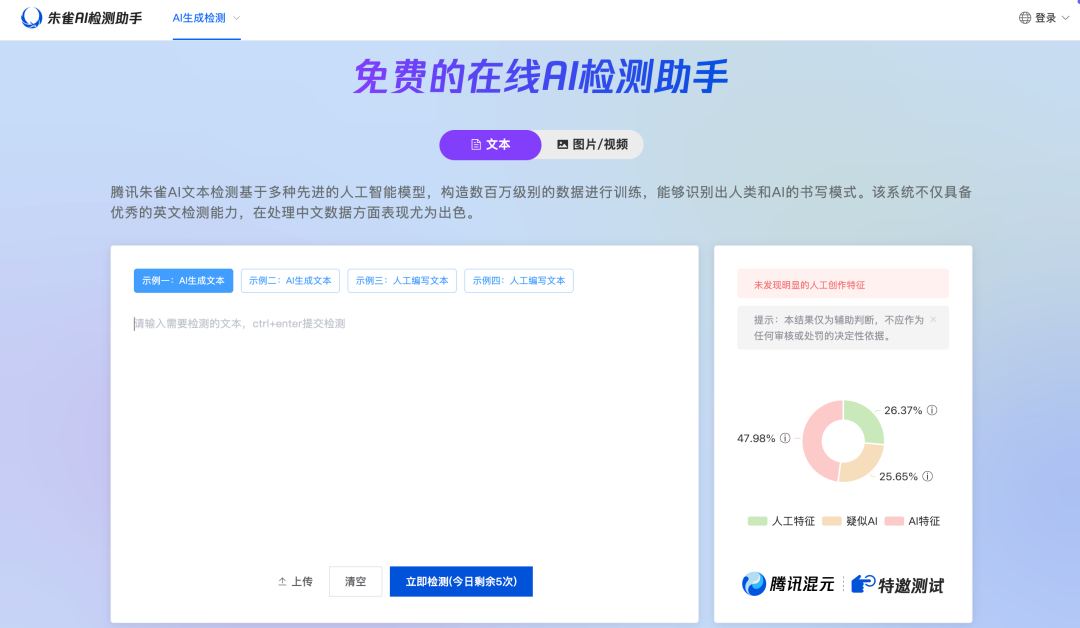Click the upload arrow icon next to 清空
1080x628 pixels.
(283, 581)
